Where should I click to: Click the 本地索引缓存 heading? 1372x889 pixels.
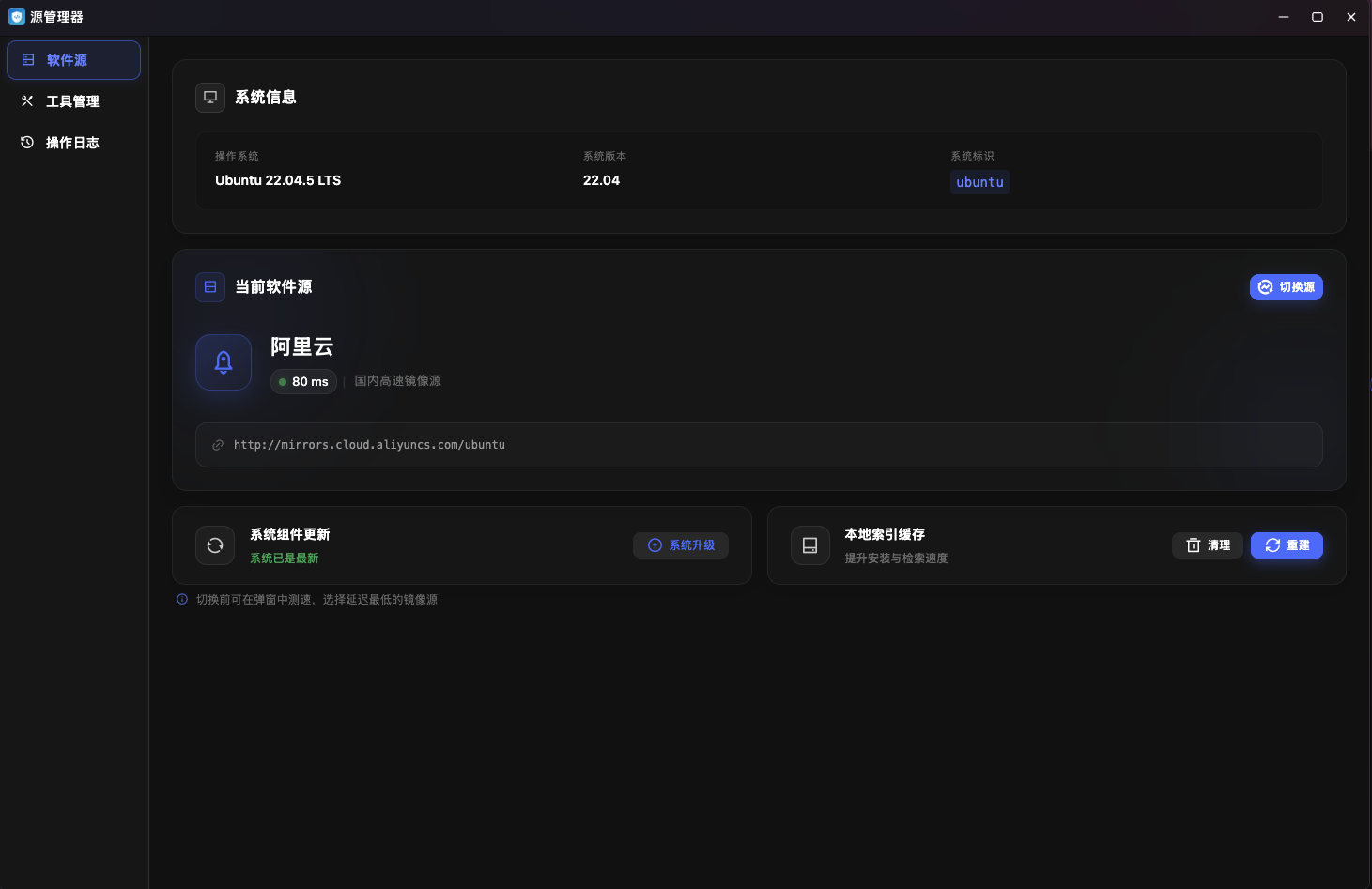point(885,534)
